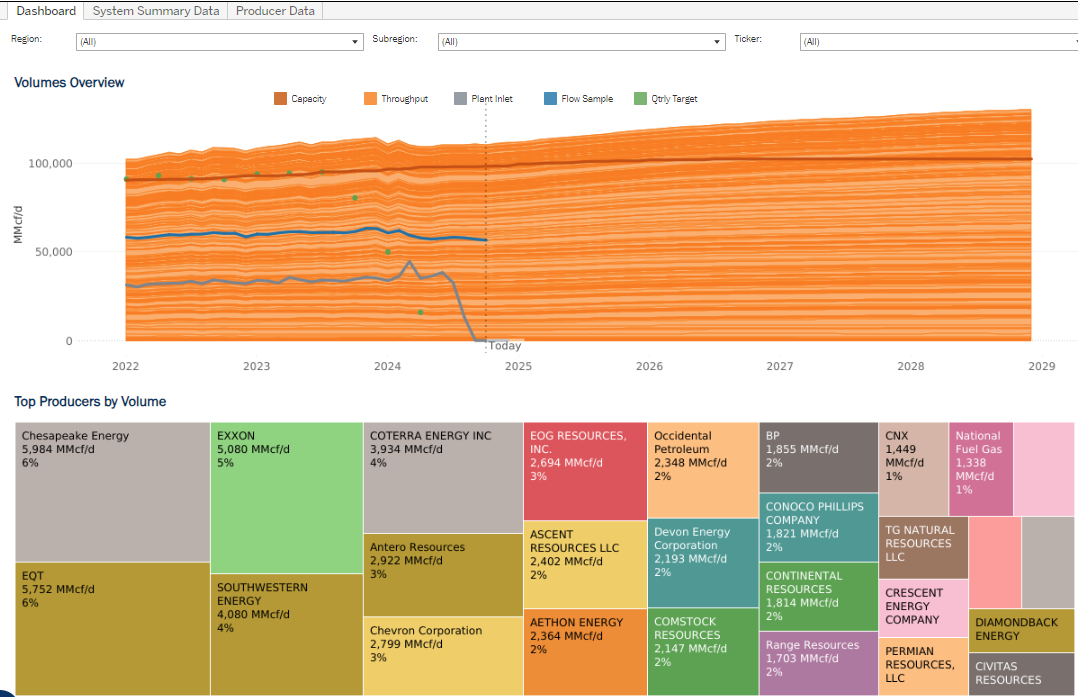1078x697 pixels.
Task: Select the Diamondback Energy tile
Action: pyautogui.click(x=1022, y=630)
